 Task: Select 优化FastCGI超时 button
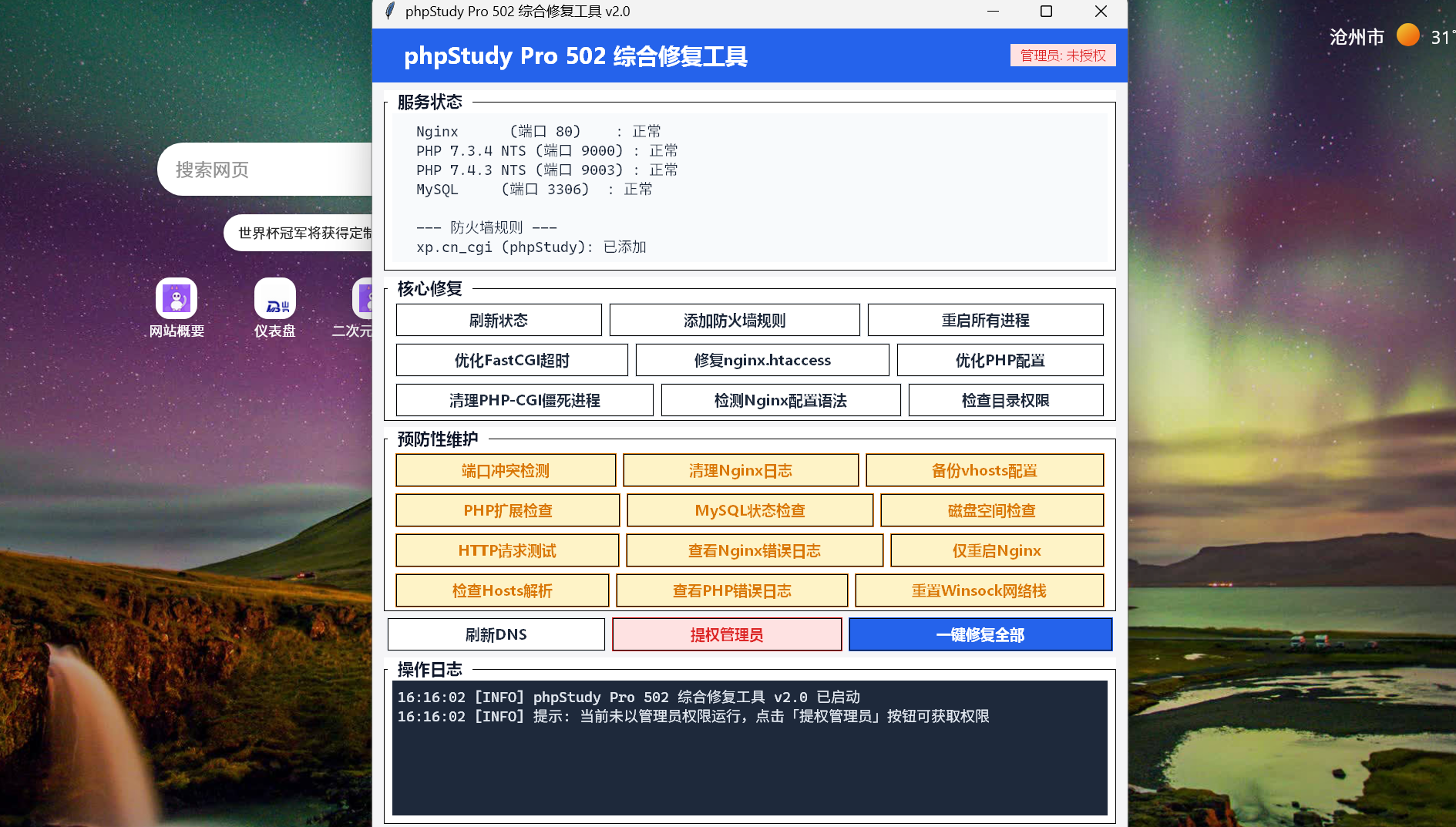(512, 360)
